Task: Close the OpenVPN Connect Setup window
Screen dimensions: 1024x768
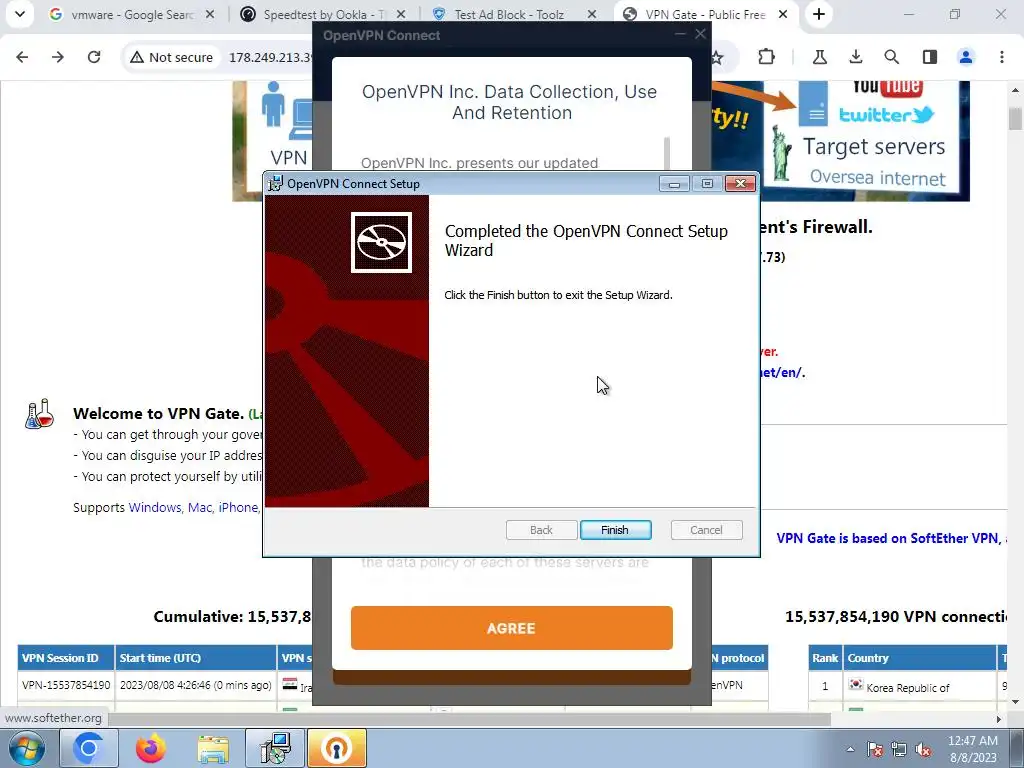Action: pyautogui.click(x=741, y=184)
